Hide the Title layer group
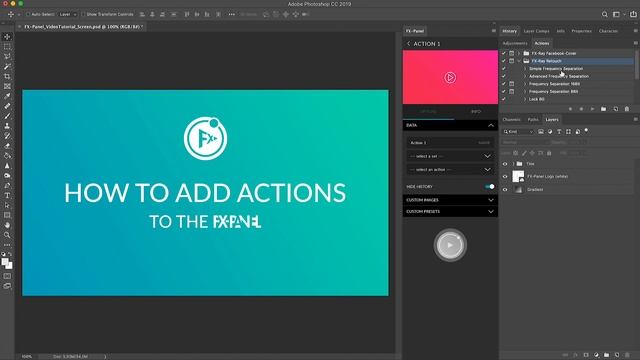 click(505, 164)
